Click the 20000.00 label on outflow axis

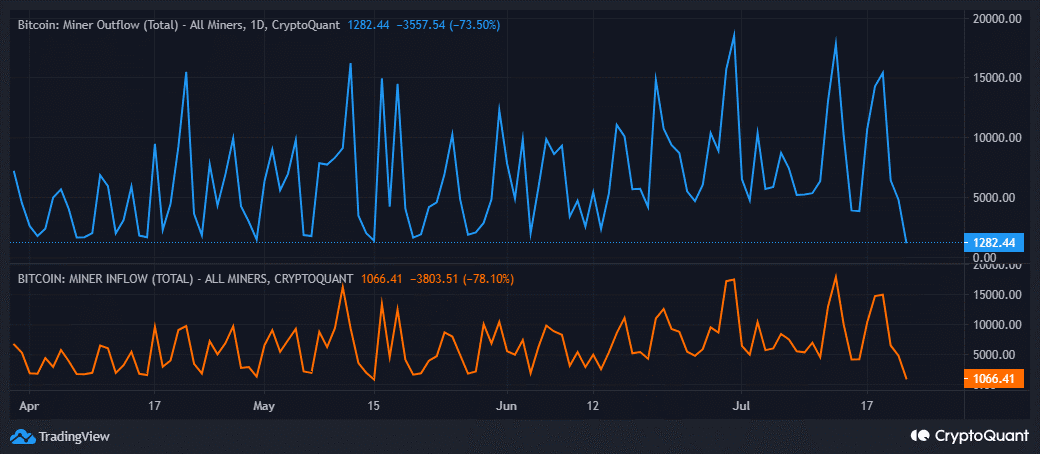pyautogui.click(x=998, y=18)
